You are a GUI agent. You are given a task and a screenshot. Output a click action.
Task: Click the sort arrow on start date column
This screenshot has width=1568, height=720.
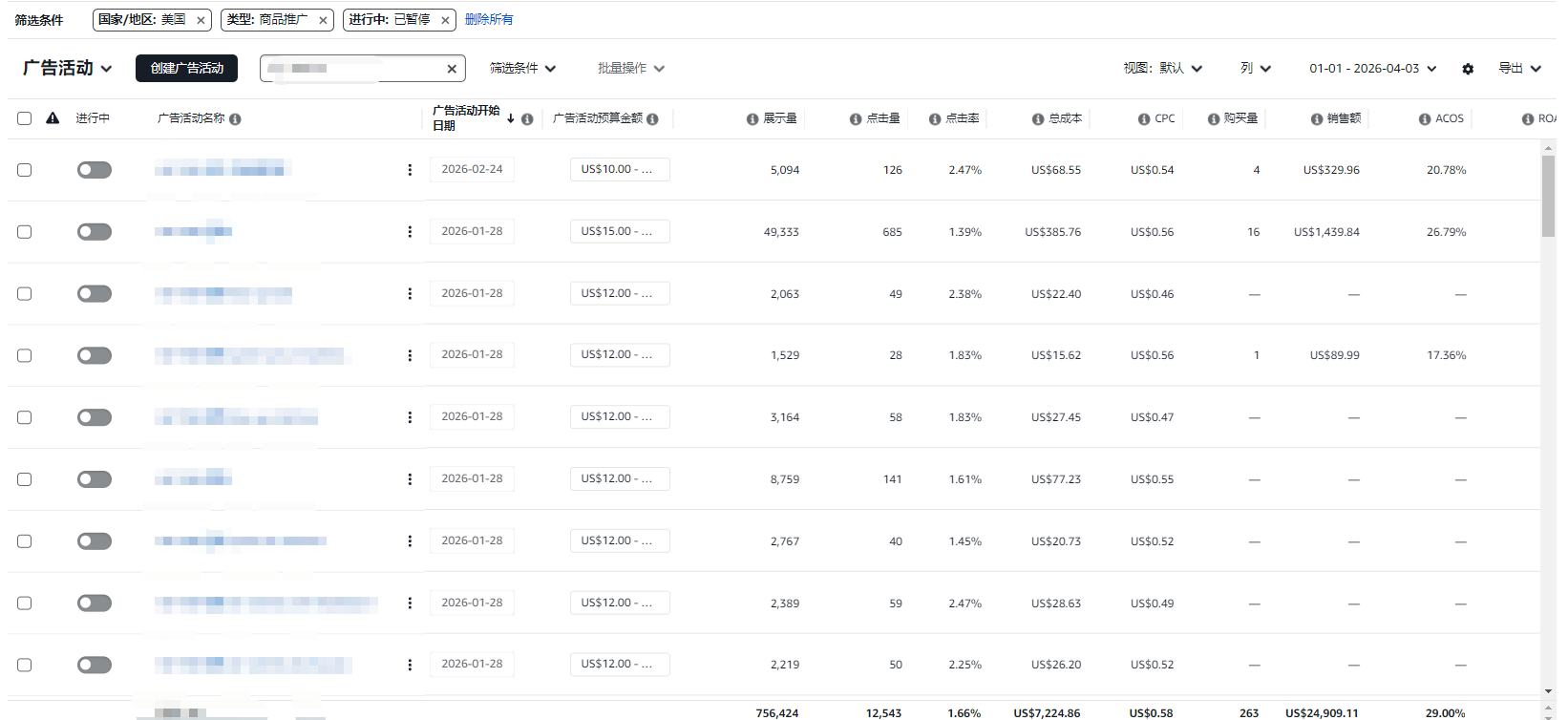click(x=511, y=118)
